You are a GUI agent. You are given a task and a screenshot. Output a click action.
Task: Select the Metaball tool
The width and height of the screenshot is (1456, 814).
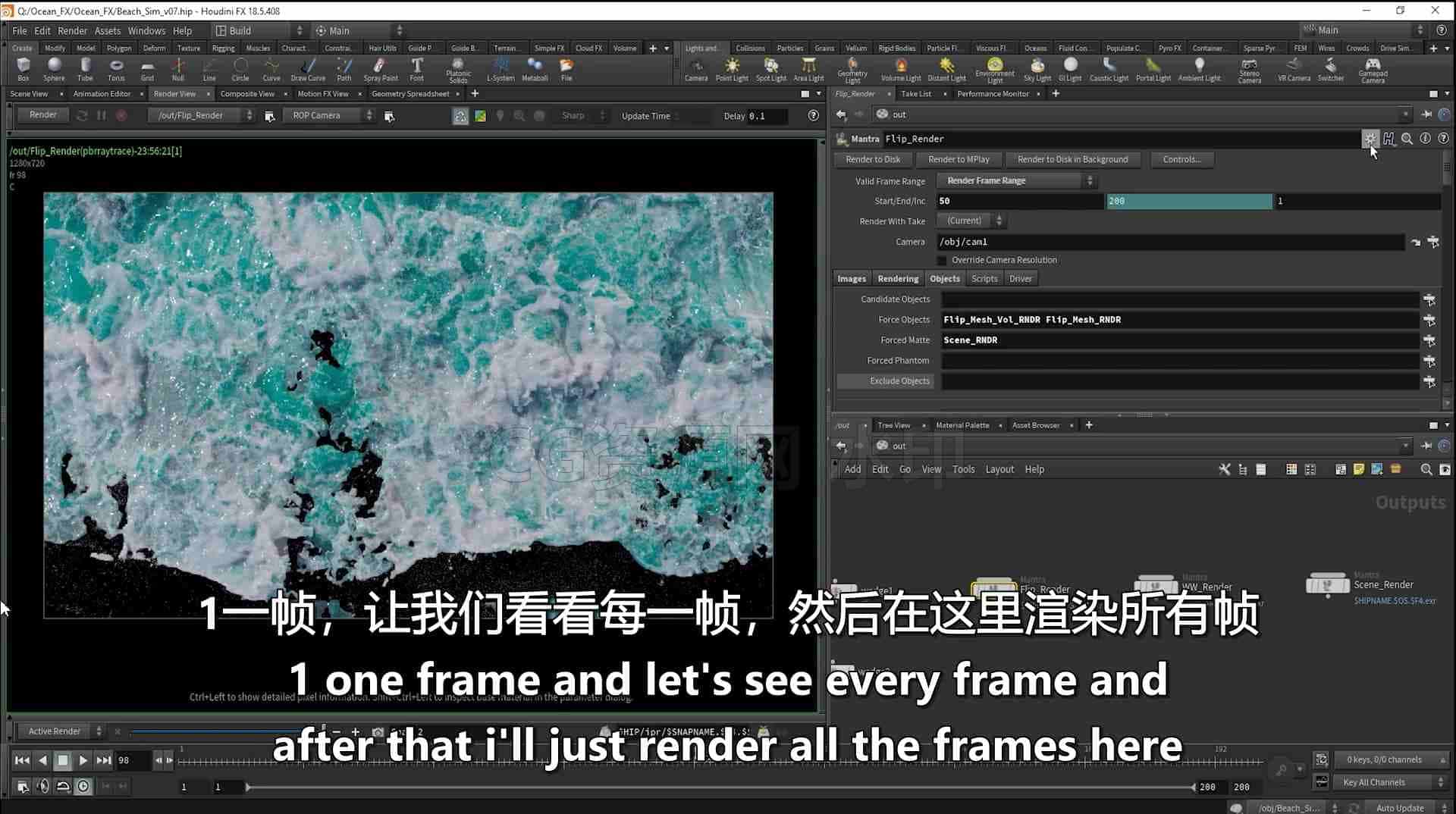535,69
